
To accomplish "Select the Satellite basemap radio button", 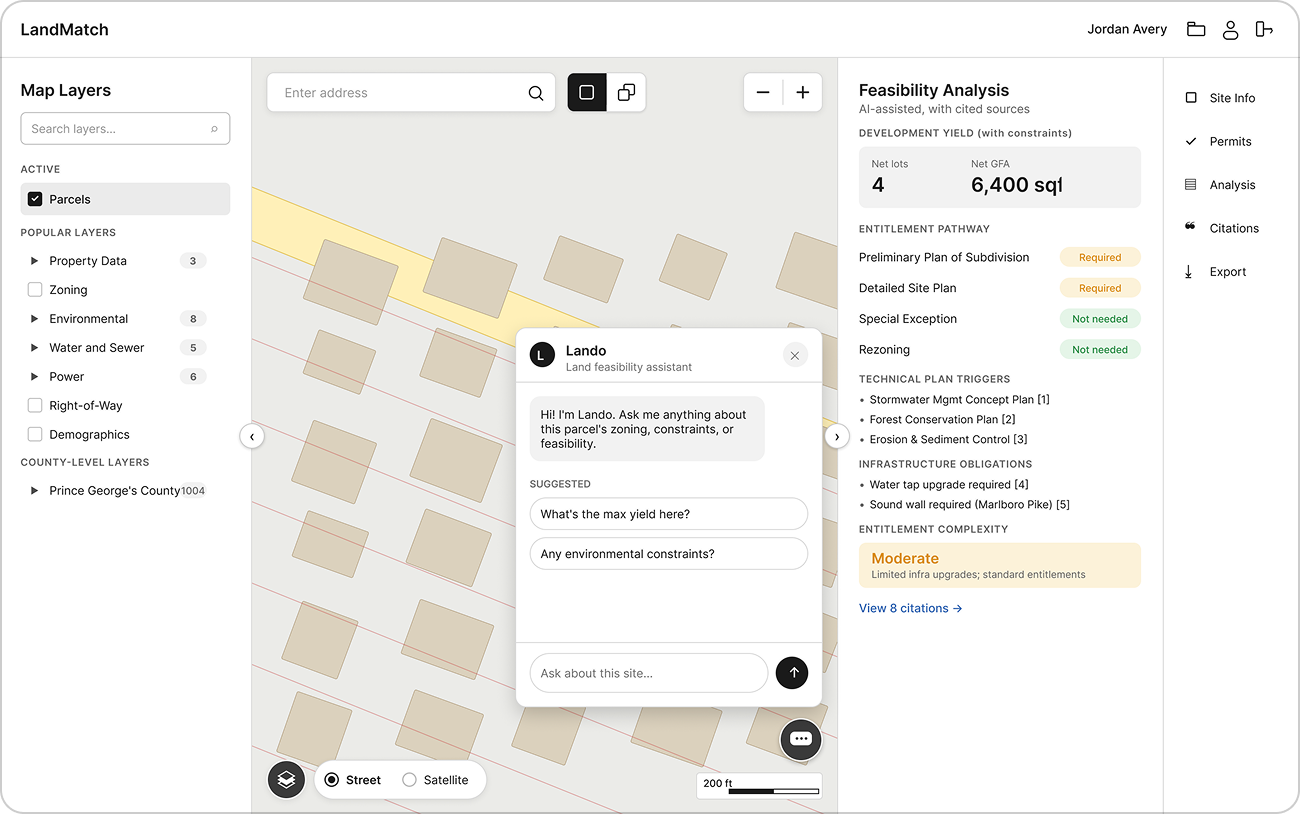I will (x=409, y=780).
